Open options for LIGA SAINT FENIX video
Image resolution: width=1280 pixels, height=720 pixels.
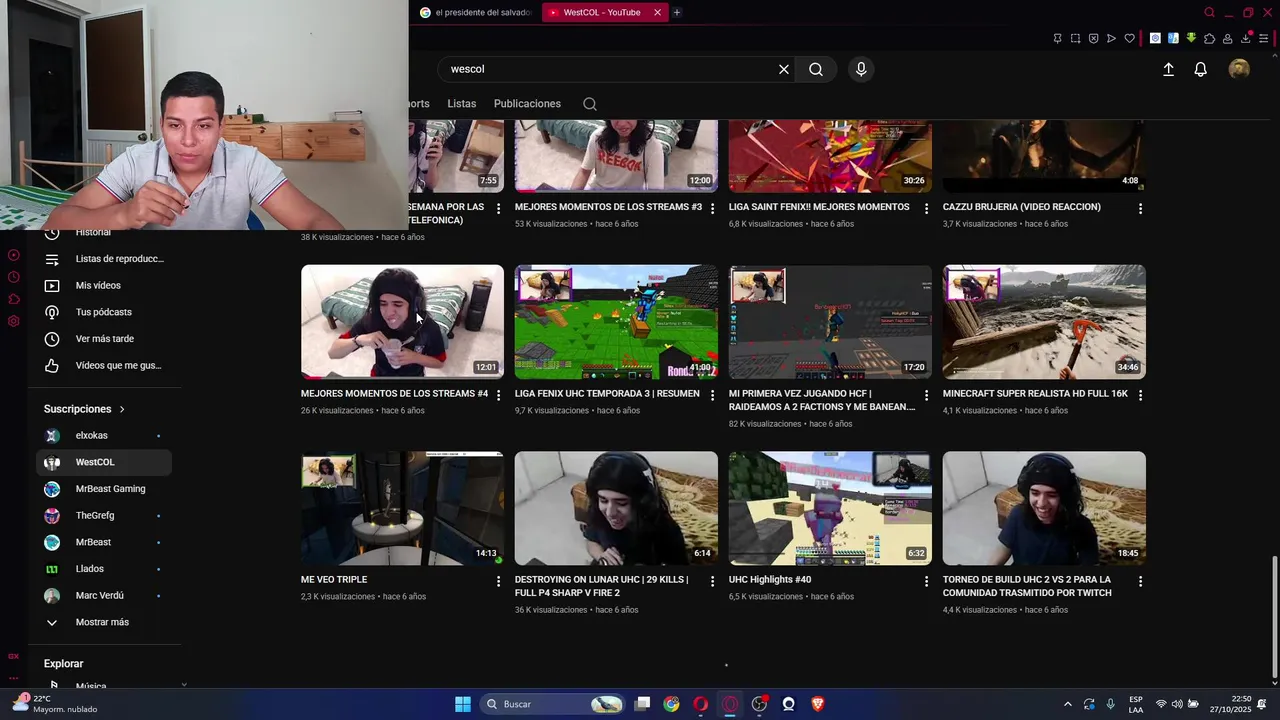click(x=926, y=208)
